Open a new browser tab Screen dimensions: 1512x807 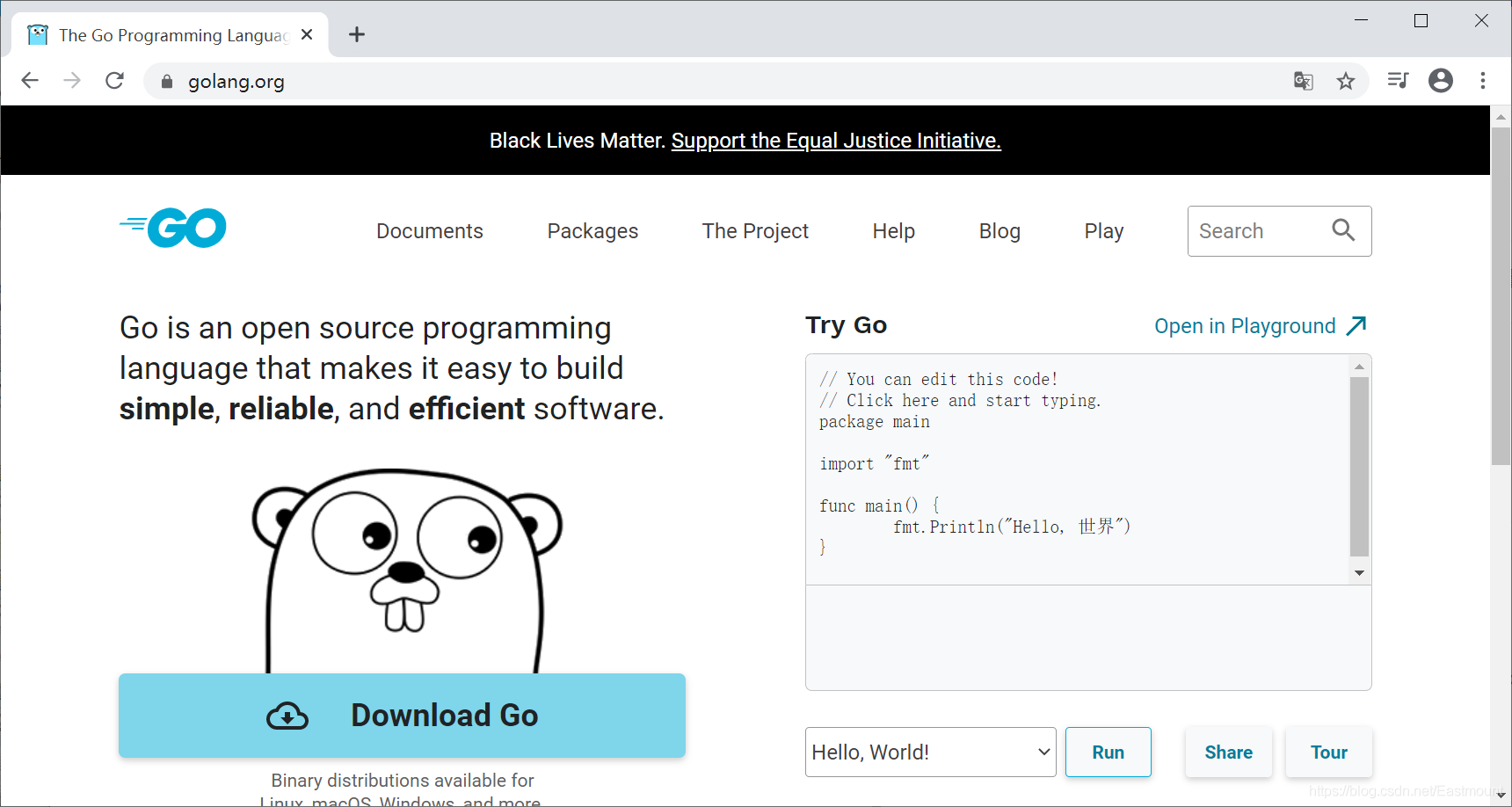point(356,35)
